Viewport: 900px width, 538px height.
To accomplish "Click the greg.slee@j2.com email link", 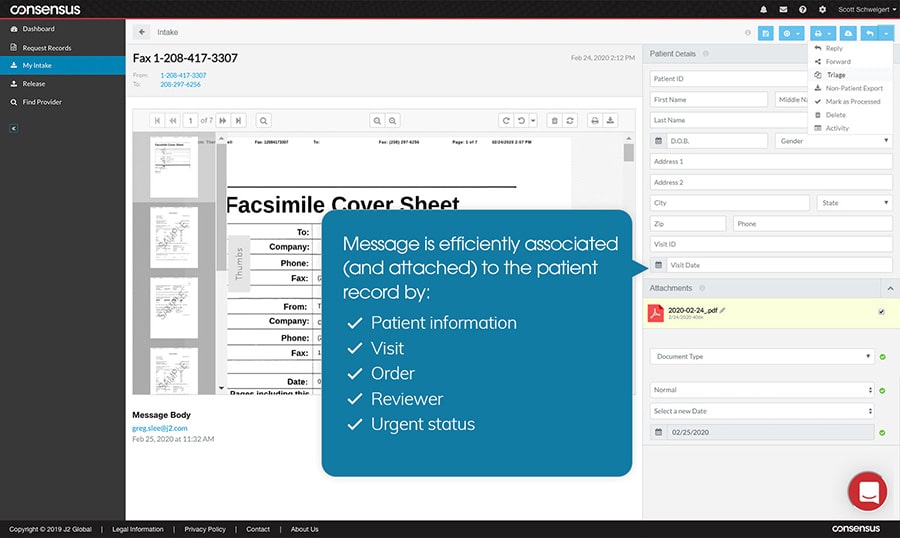I will click(x=160, y=428).
